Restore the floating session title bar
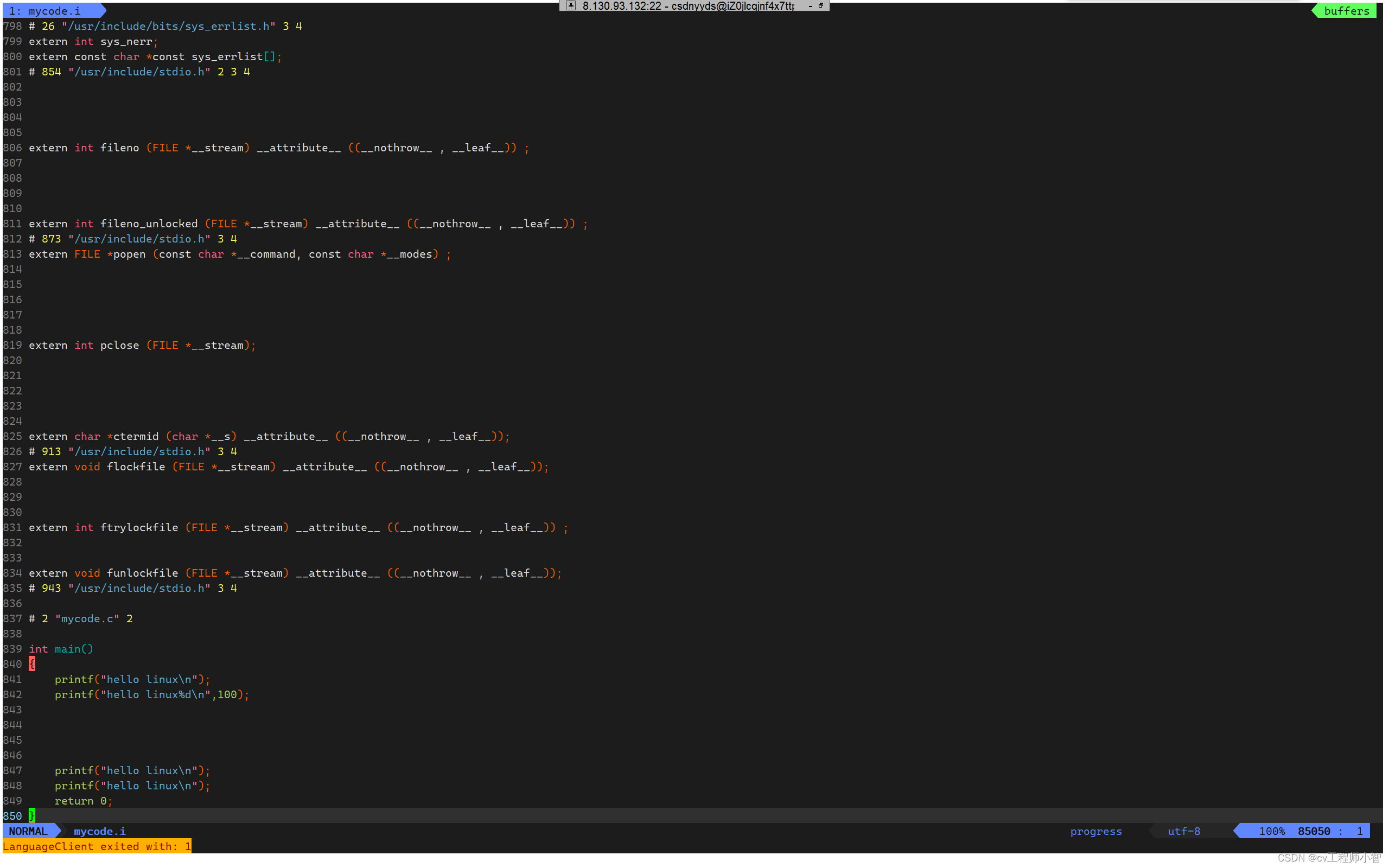Image resolution: width=1389 pixels, height=868 pixels. [821, 5]
